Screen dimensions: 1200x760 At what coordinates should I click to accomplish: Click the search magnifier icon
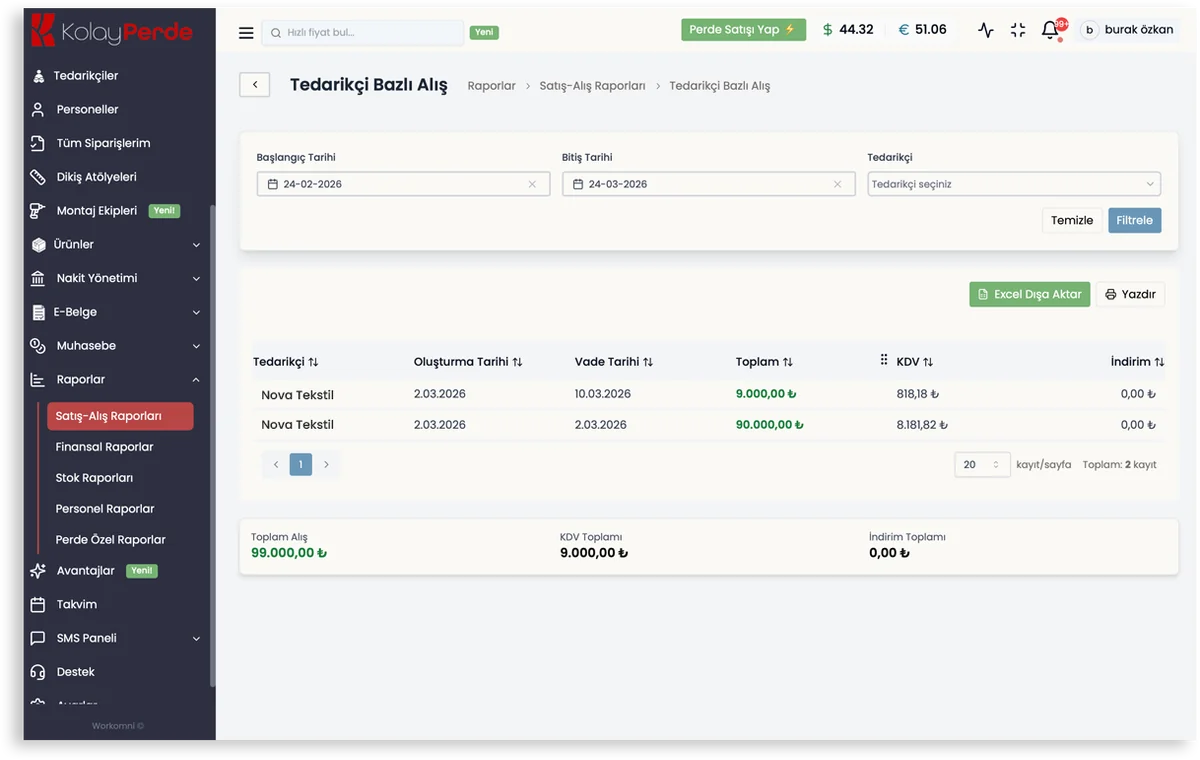pyautogui.click(x=275, y=33)
